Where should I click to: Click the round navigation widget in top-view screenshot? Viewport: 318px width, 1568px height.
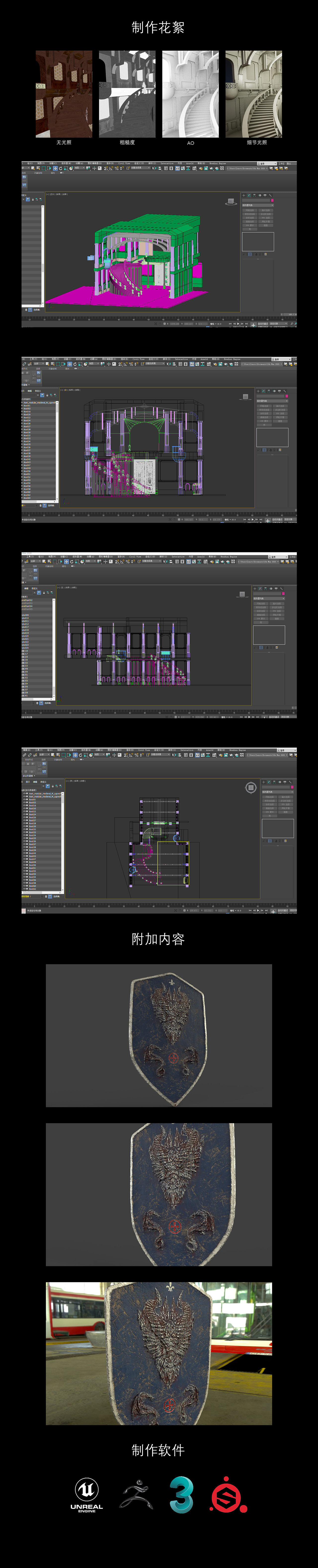[x=250, y=788]
